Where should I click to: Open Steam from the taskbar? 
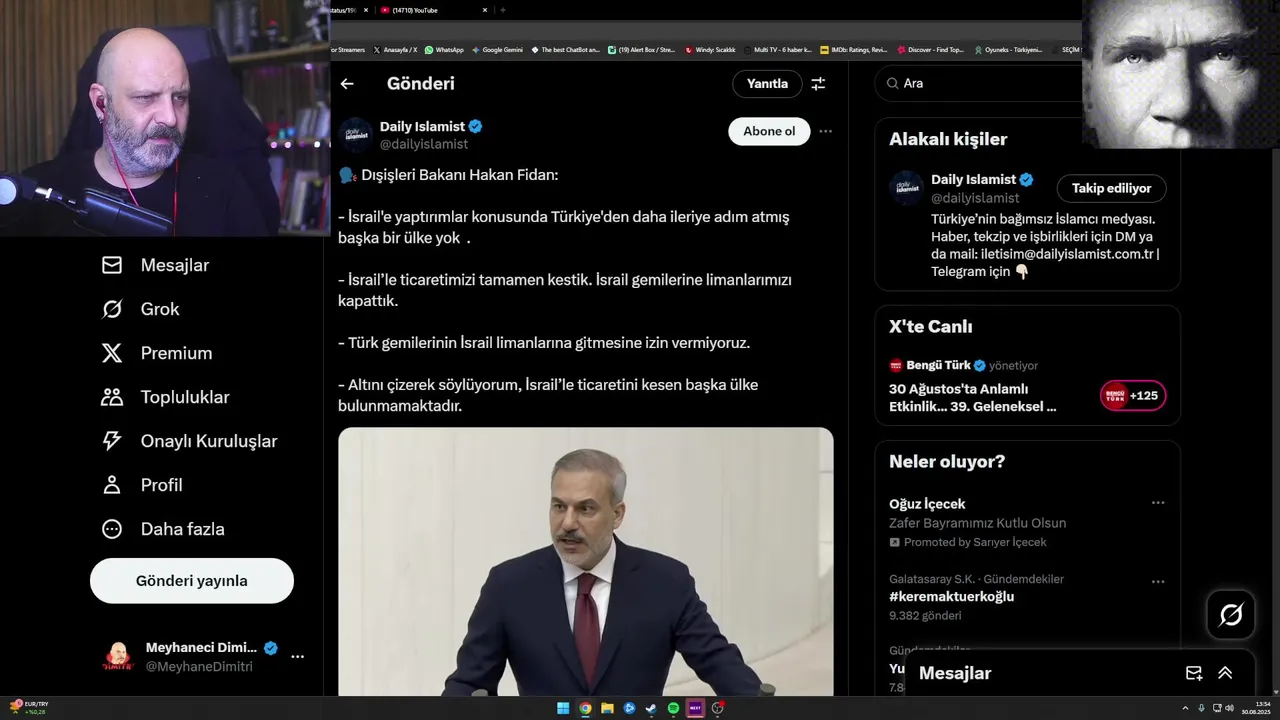(x=651, y=708)
